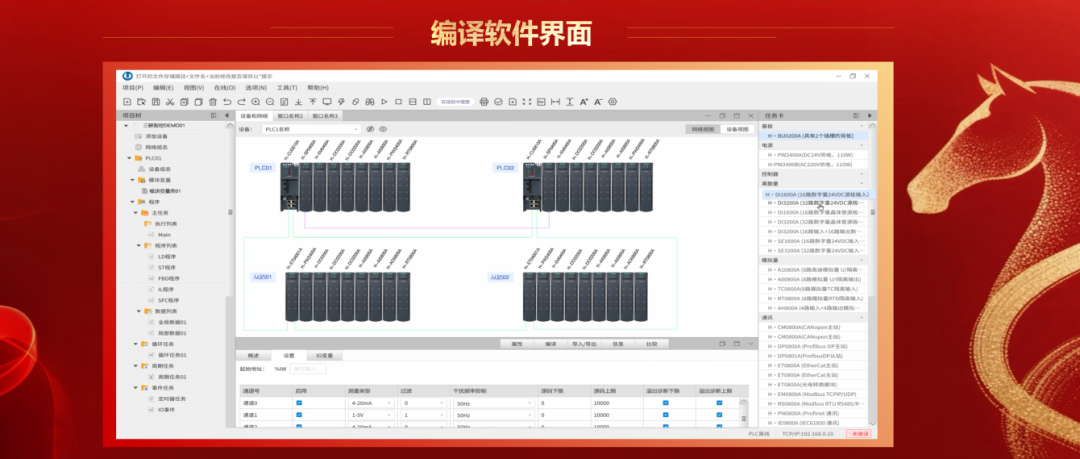Click the Run play icon in the toolbar
This screenshot has height=459, width=1080.
pos(384,102)
